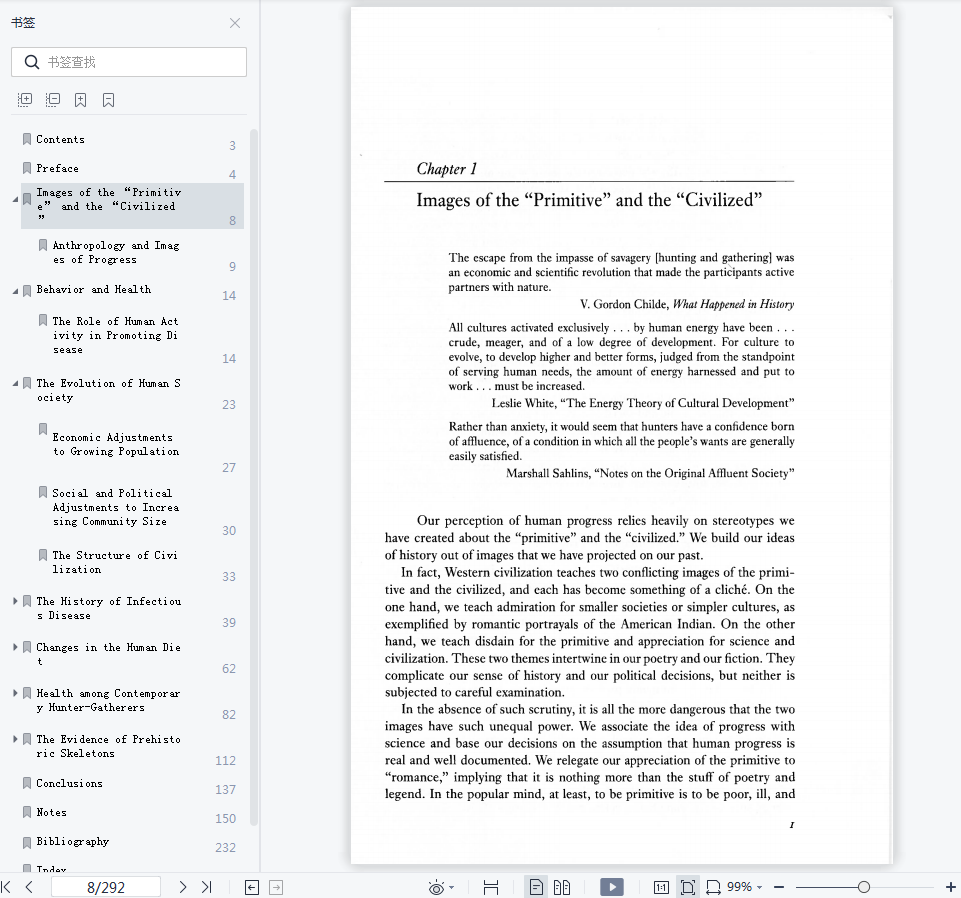Collapse the Behavior and Health chapter

click(15, 291)
